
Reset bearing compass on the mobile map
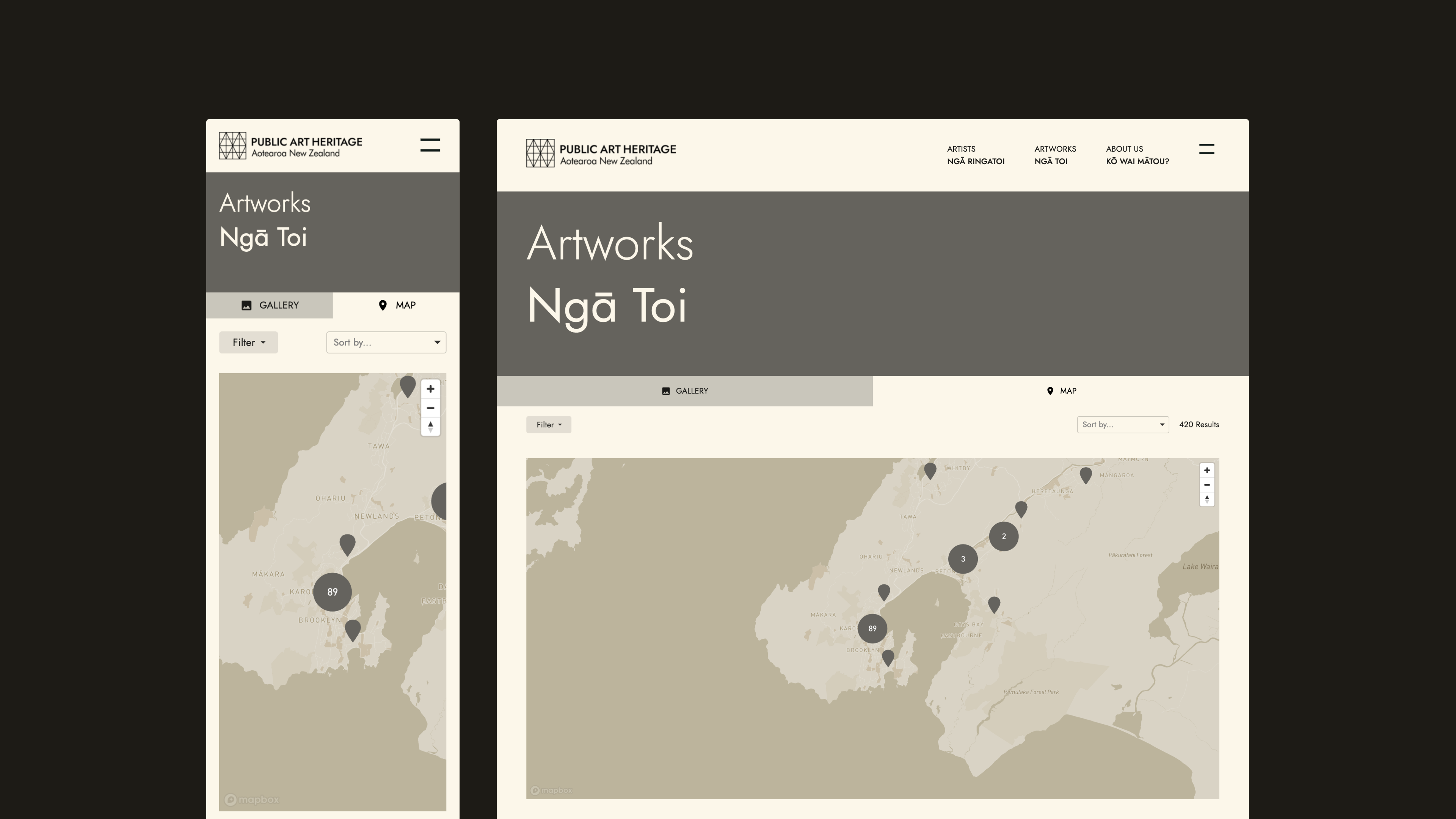coord(430,427)
